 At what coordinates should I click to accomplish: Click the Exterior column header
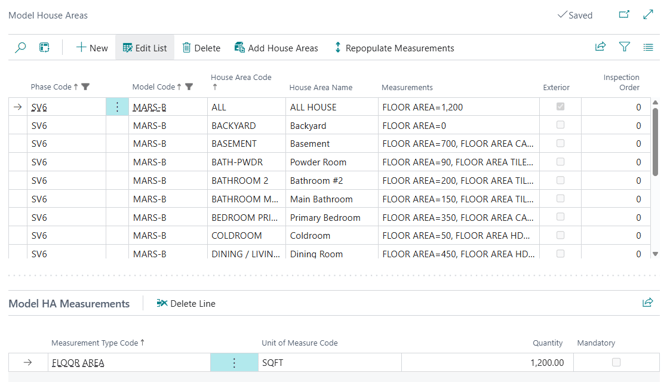[556, 87]
